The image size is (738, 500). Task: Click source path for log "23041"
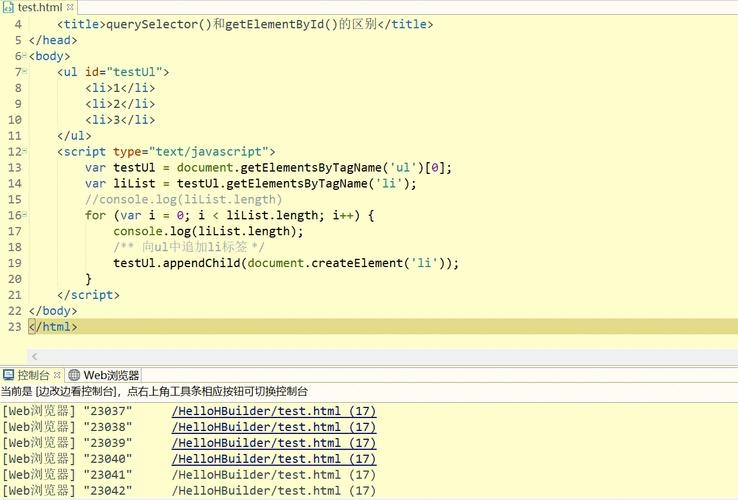(x=274, y=475)
